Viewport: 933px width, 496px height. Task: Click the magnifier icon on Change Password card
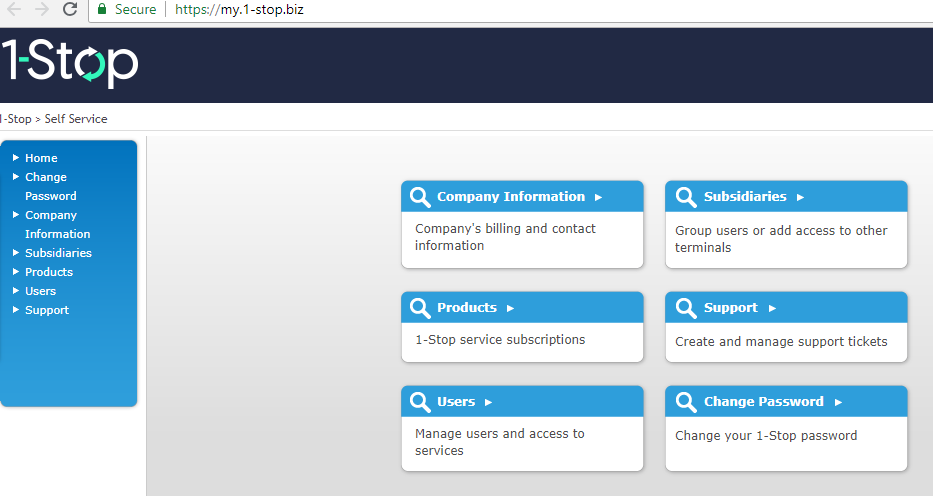pyautogui.click(x=686, y=402)
